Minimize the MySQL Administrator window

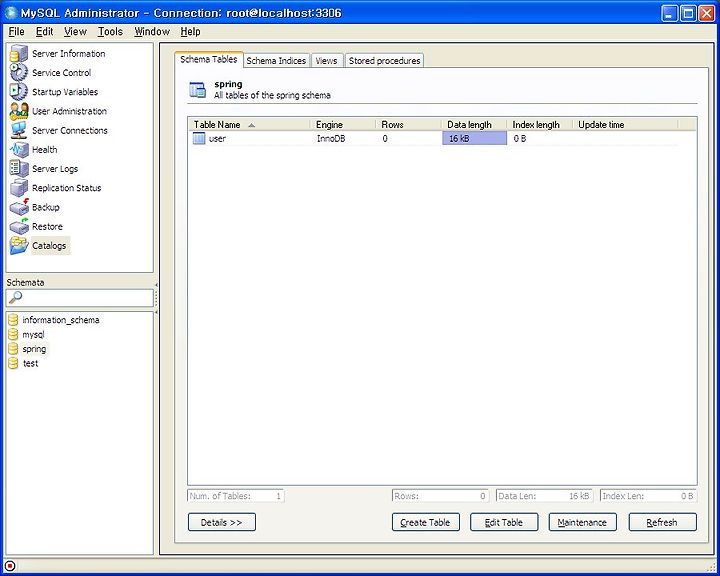(x=669, y=13)
